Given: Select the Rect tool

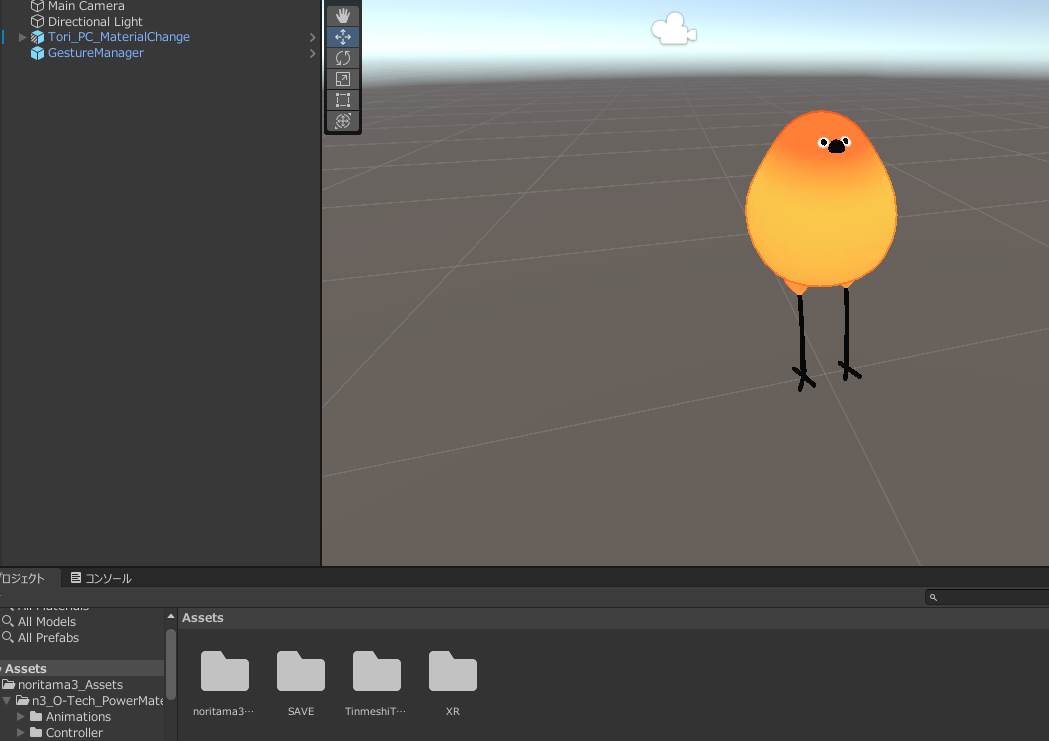Looking at the screenshot, I should (x=343, y=100).
